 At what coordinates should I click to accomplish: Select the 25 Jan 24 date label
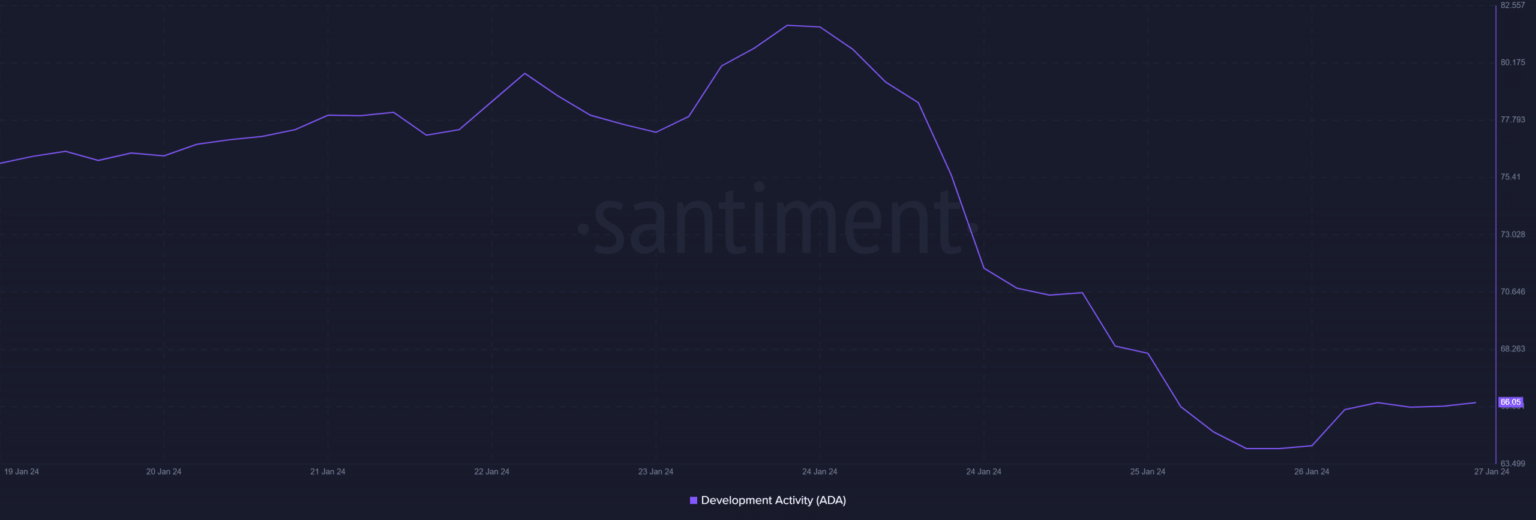tap(1147, 471)
